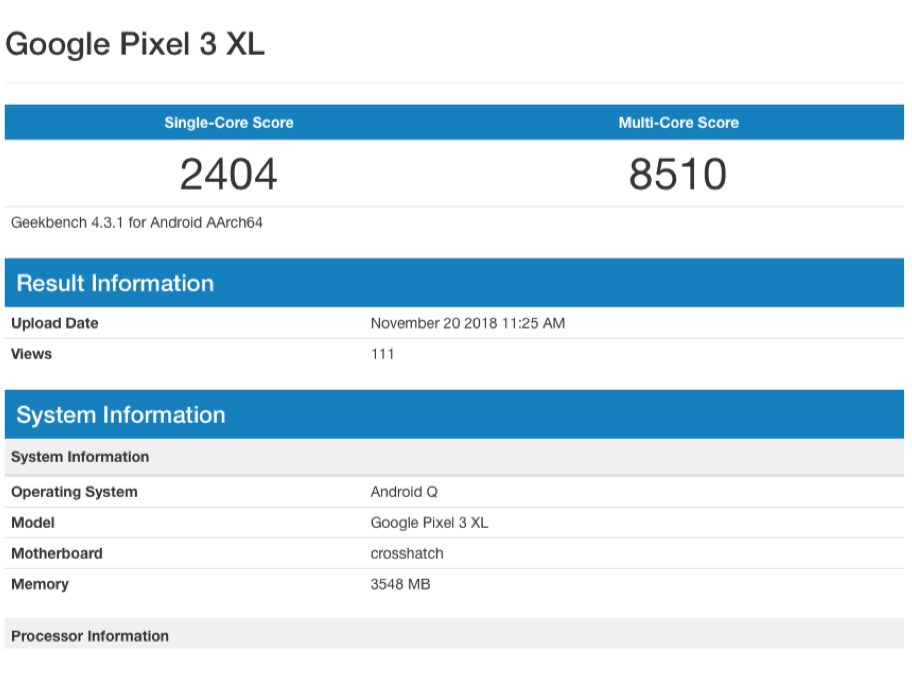Click the views count 111
The width and height of the screenshot is (912, 673).
point(382,354)
